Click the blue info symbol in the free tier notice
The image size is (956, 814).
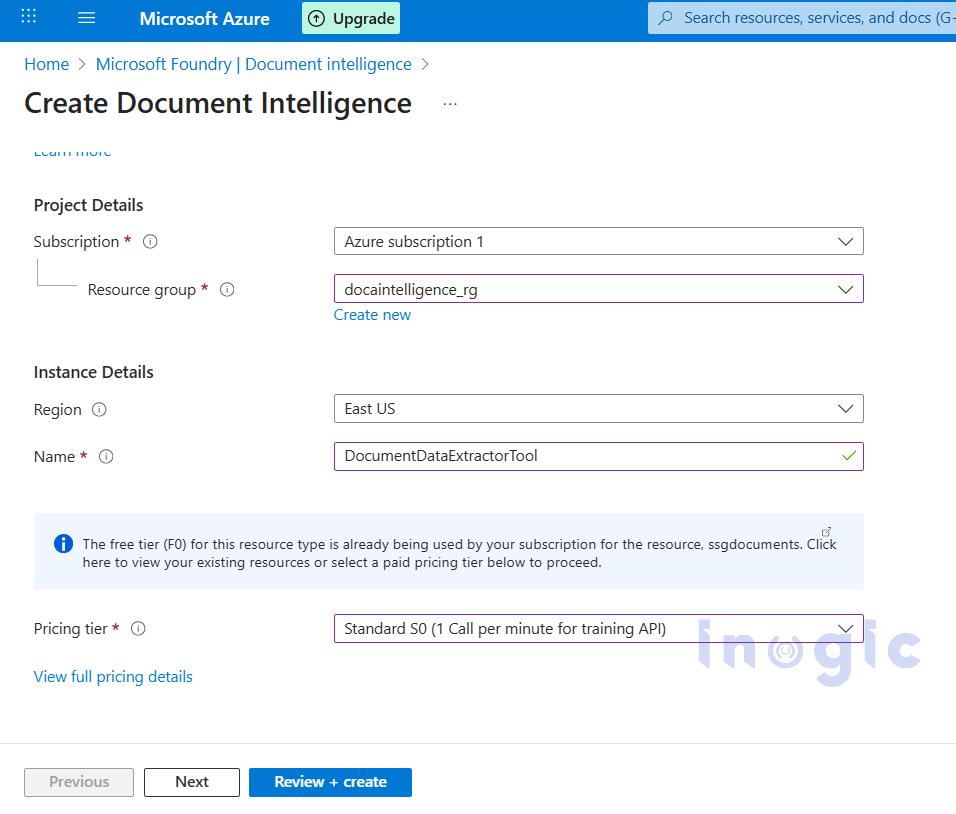point(63,543)
